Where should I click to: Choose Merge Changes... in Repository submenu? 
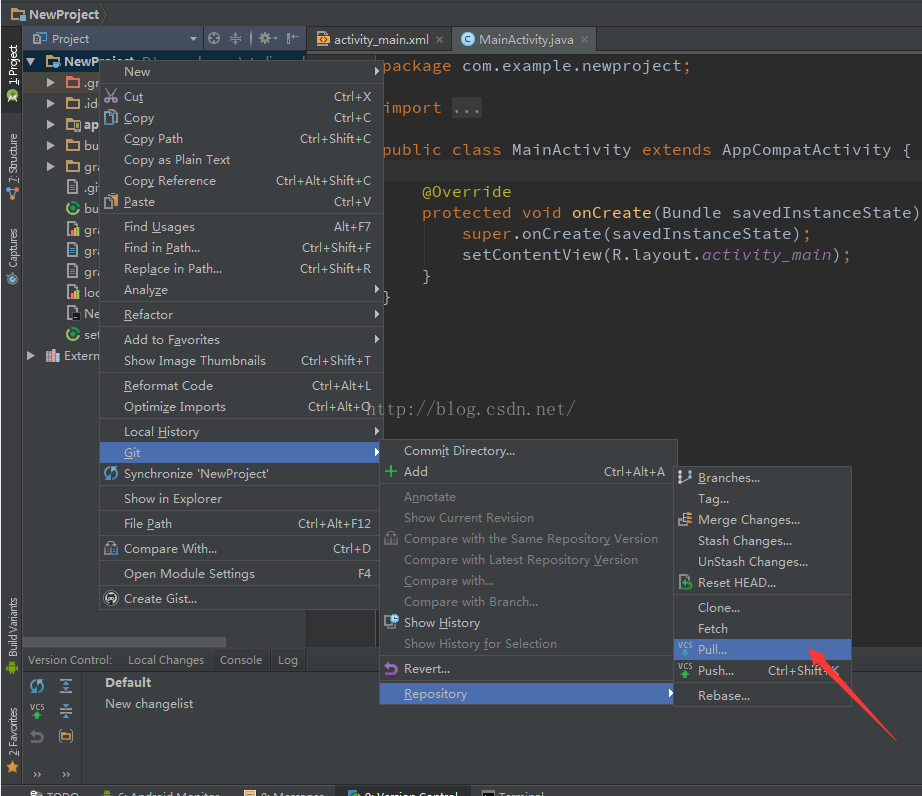coord(763,520)
